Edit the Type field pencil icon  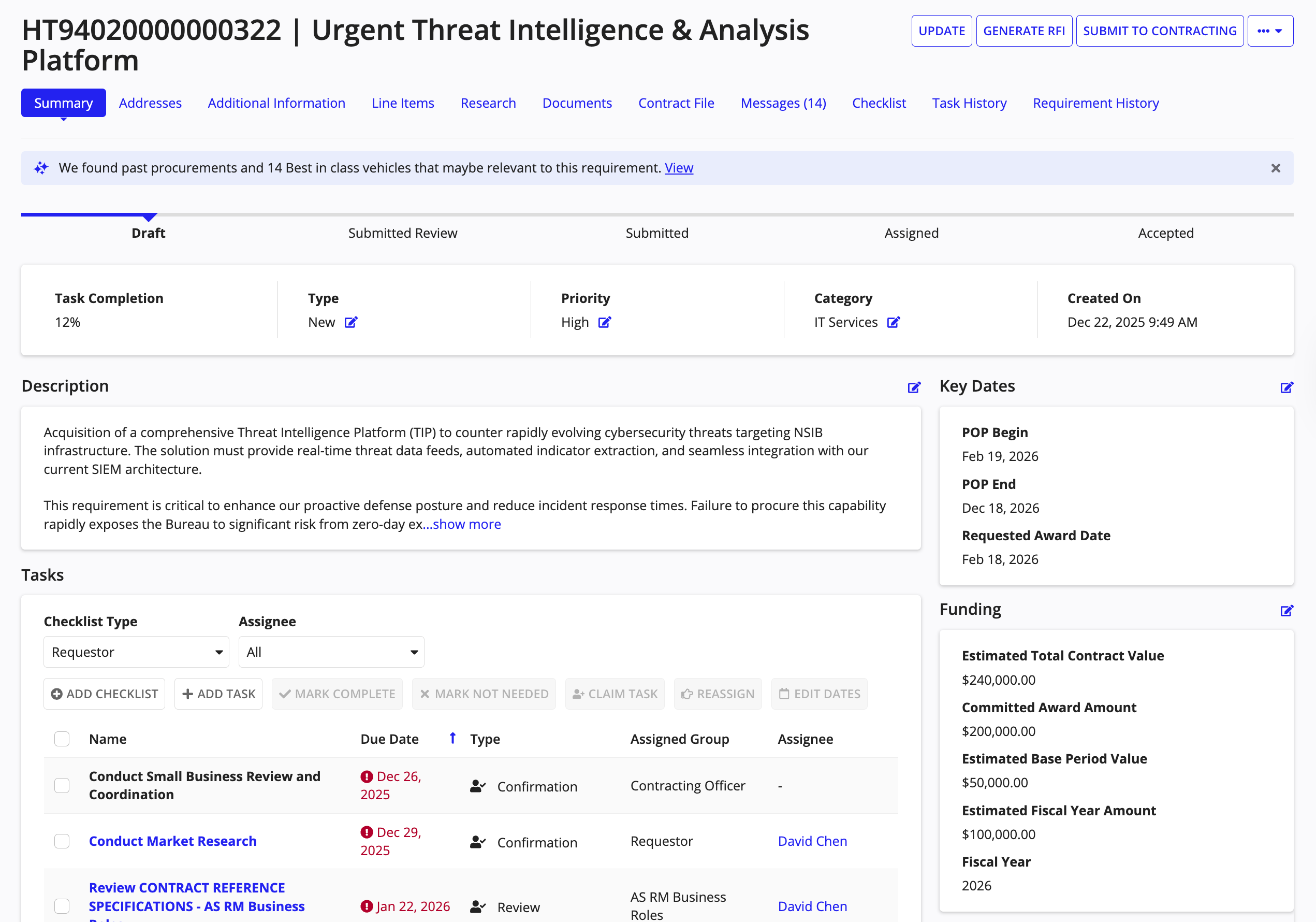pos(351,322)
